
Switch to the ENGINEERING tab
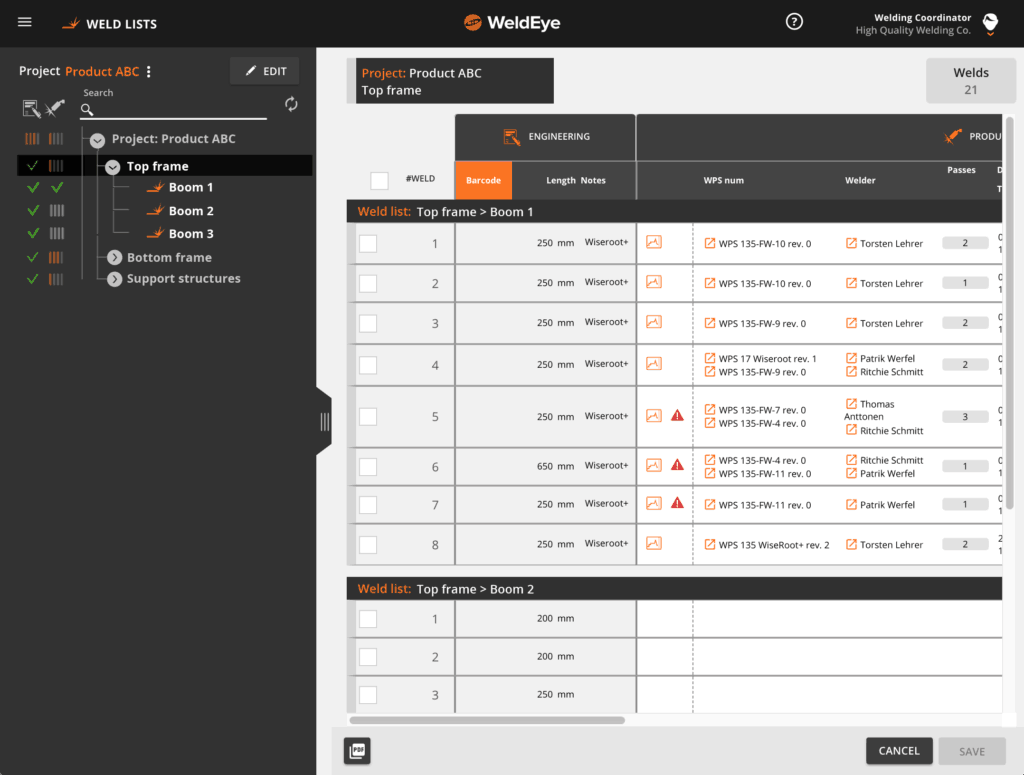(x=546, y=137)
